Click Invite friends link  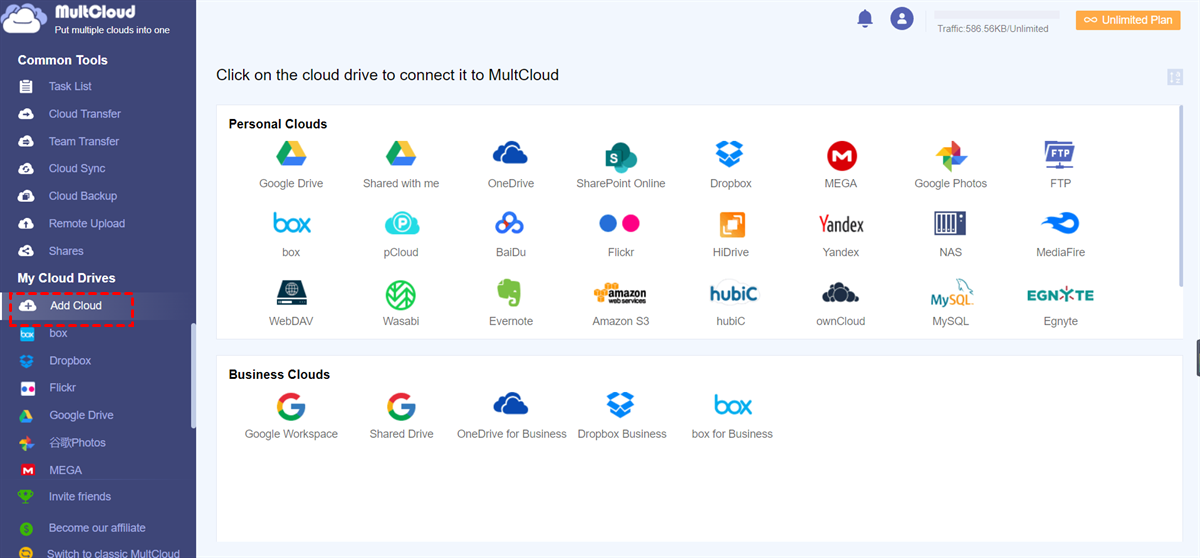[x=80, y=497]
